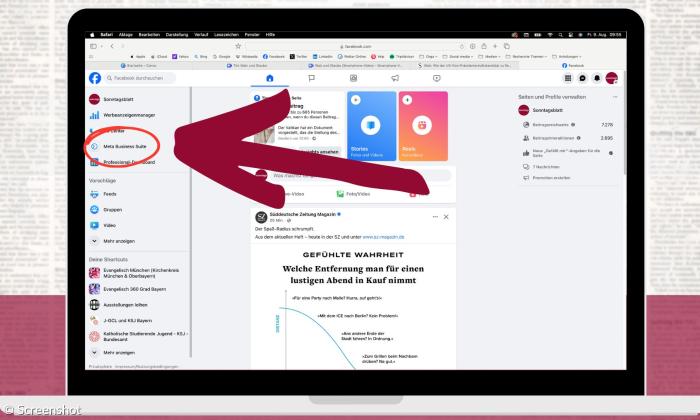Open the Wi-Fi status icon
The image size is (700, 420).
[550, 35]
